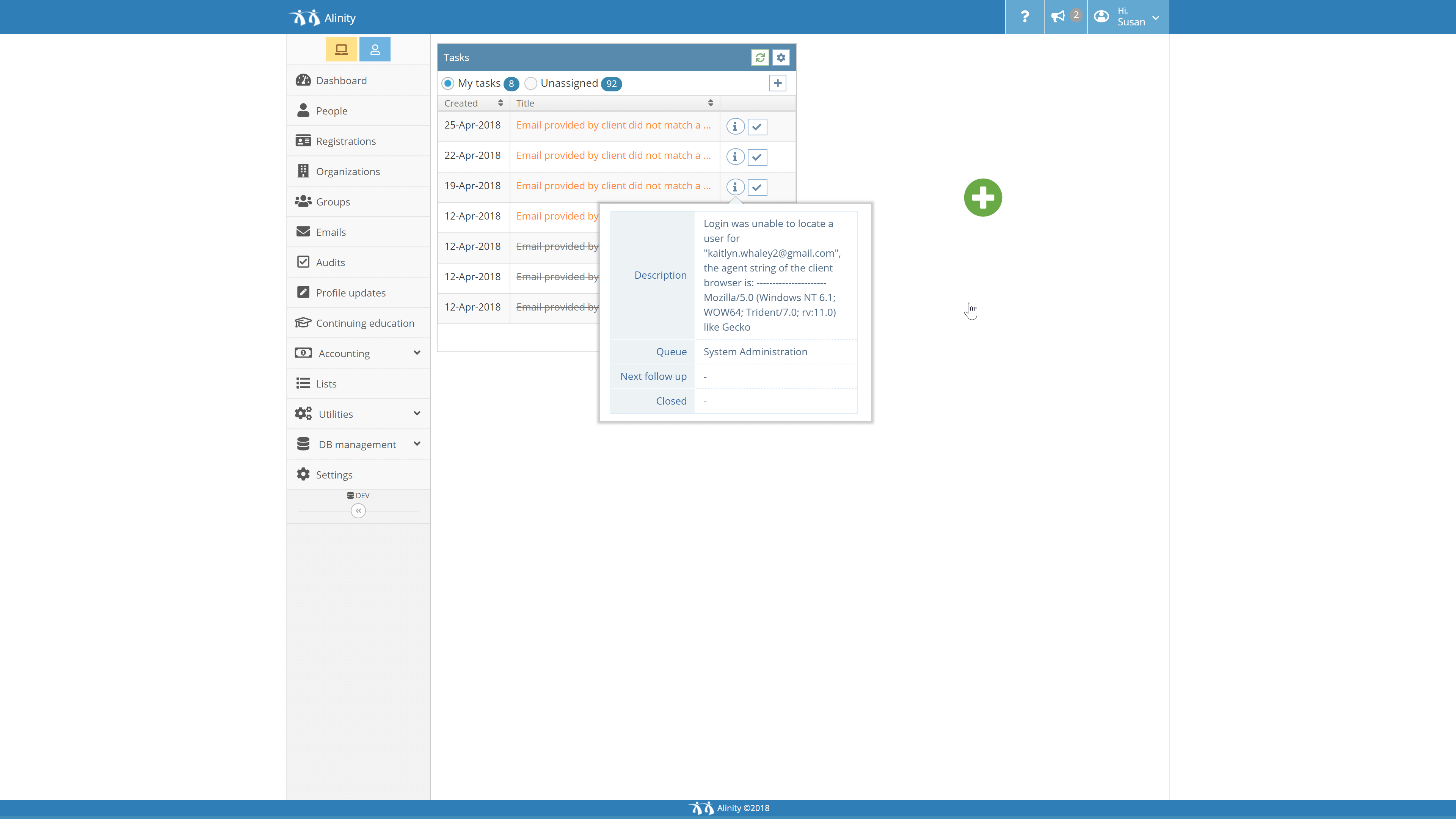
Task: Open Dashboard in the sidebar
Action: click(x=358, y=80)
